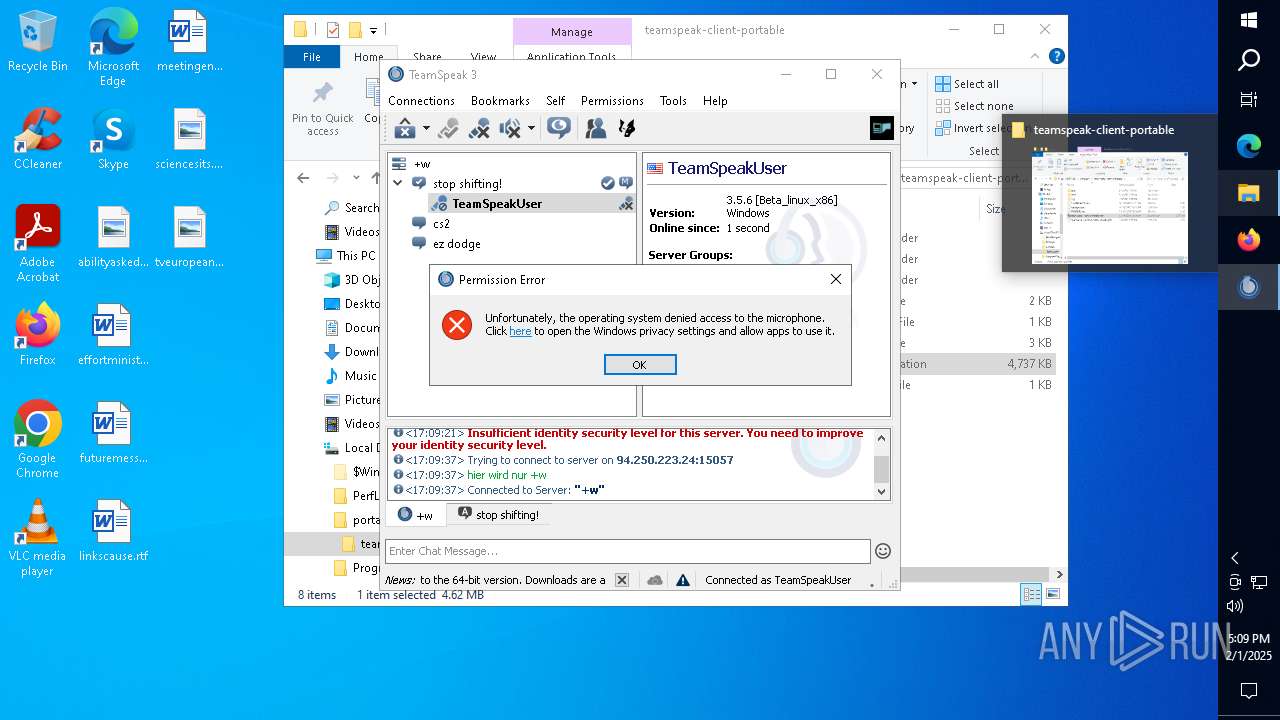Click the speech bubble away-status toolbar icon
Screen dimensions: 1280x720
pos(559,128)
